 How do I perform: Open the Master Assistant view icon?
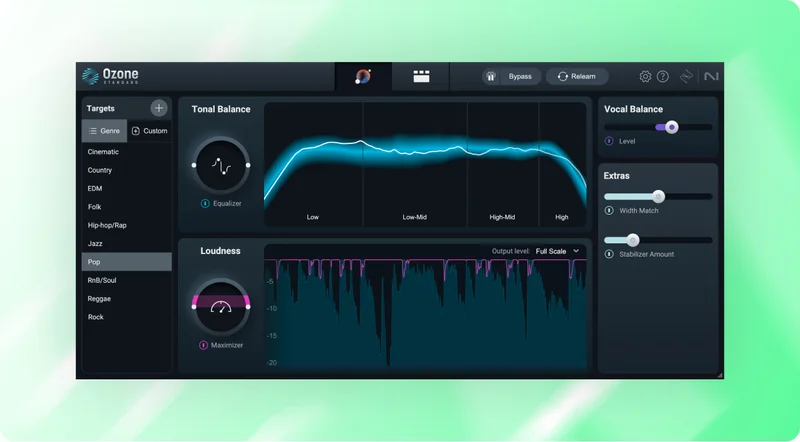coord(363,77)
